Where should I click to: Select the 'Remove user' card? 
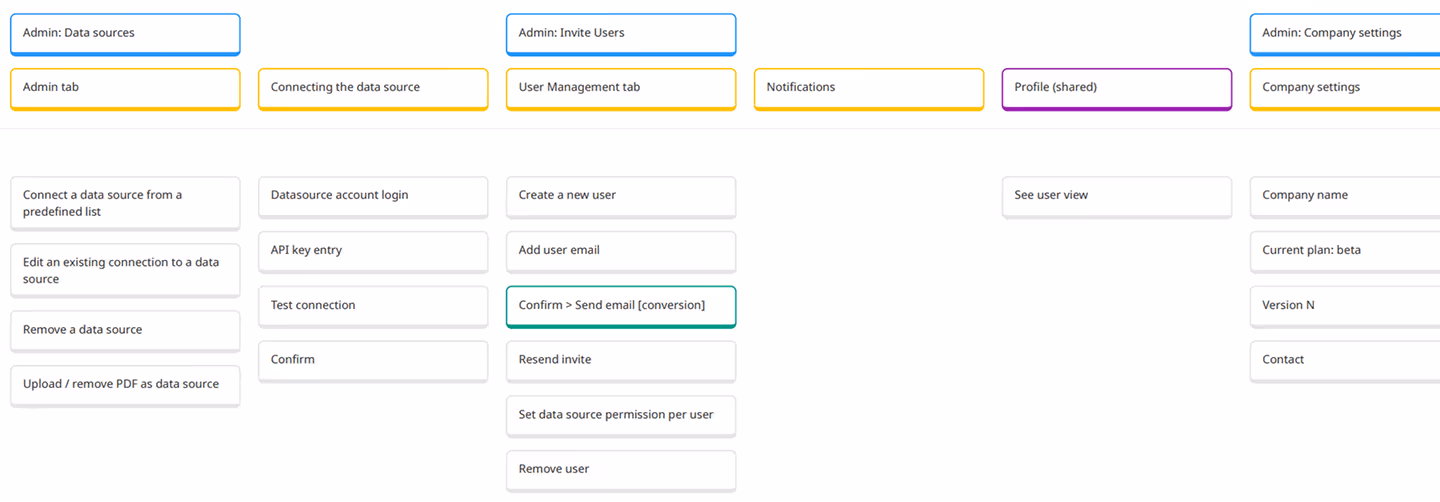(621, 471)
